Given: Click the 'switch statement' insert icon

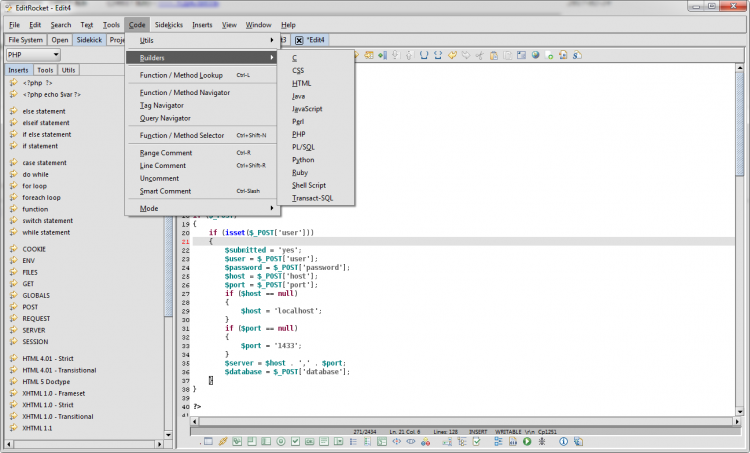Looking at the screenshot, I should [x=14, y=221].
